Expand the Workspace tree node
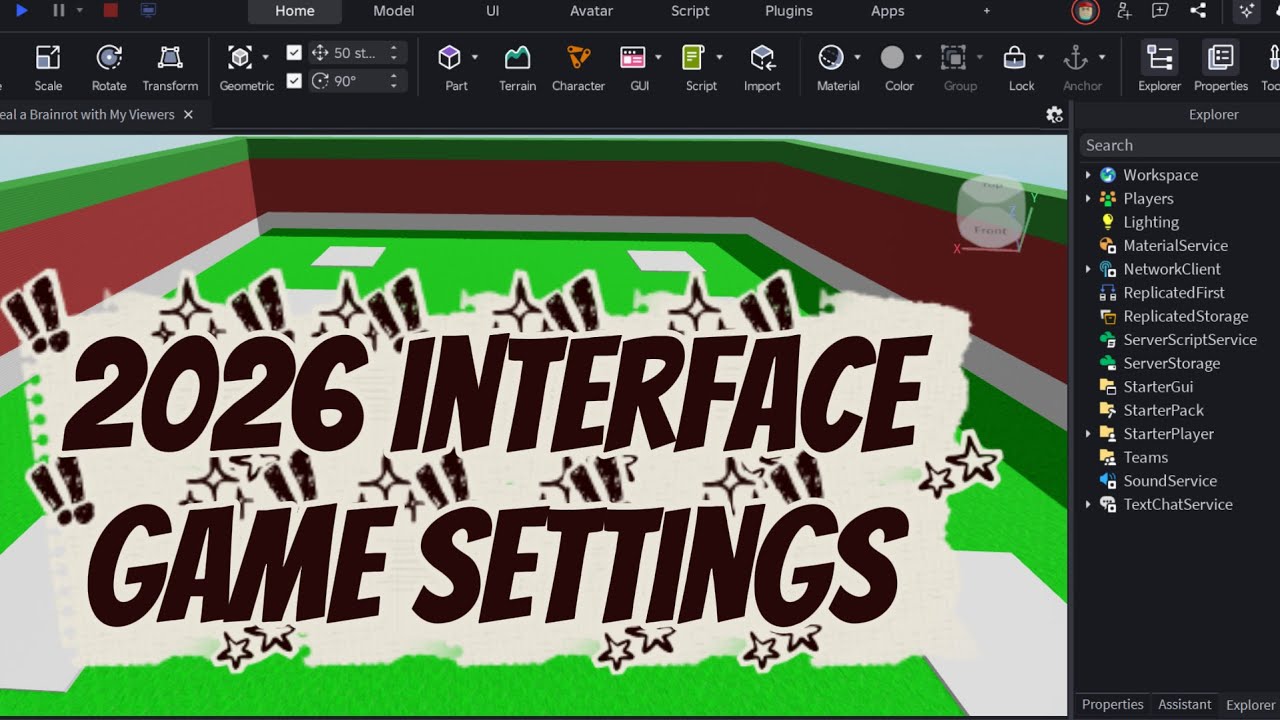 click(1088, 175)
